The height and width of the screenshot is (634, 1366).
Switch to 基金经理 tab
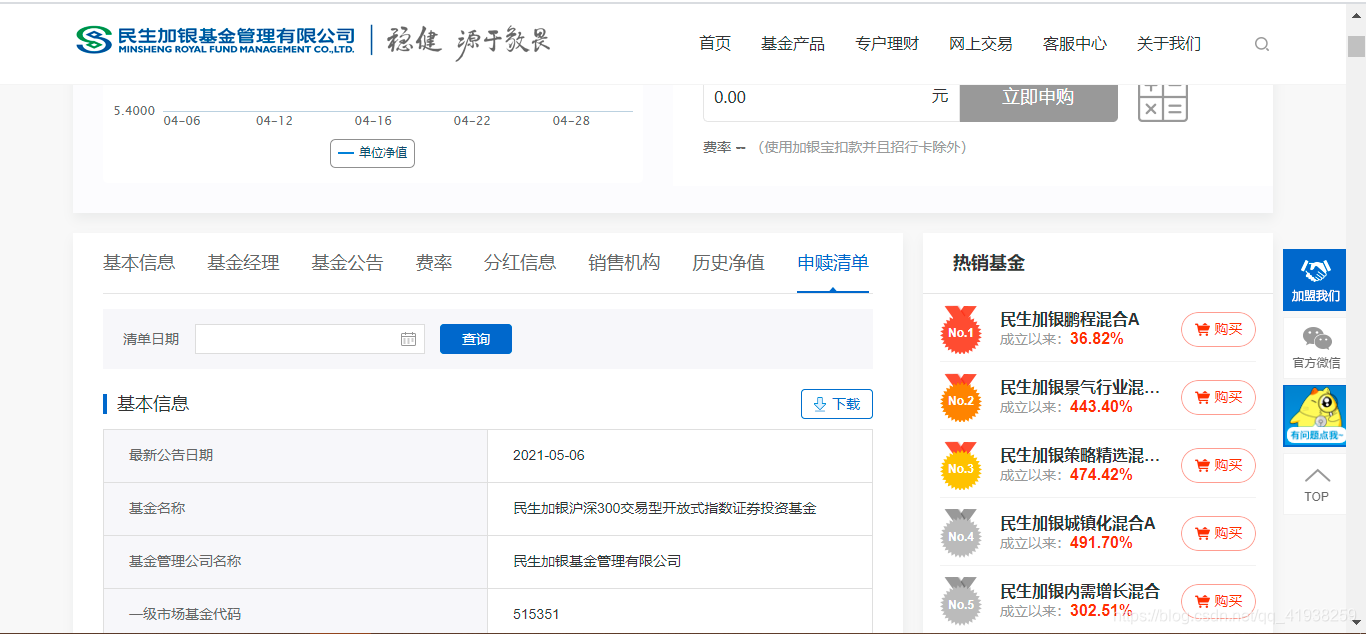[x=243, y=263]
